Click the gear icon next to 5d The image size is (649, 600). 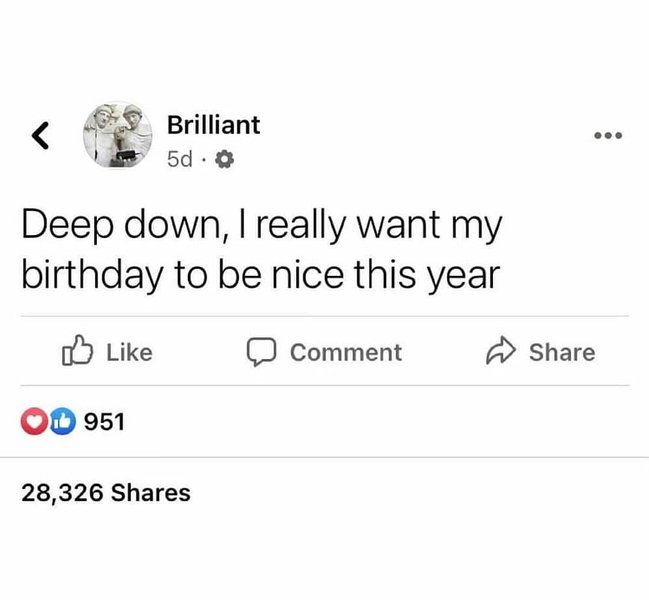(x=224, y=159)
